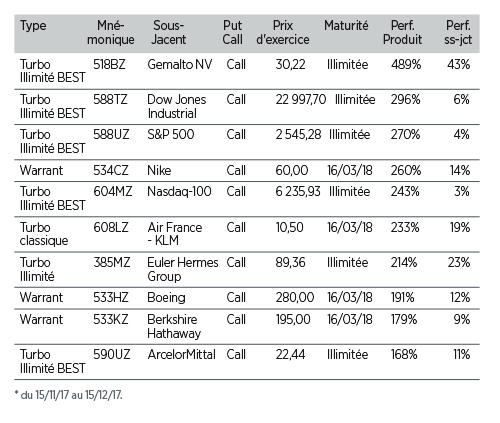Click the Gemalto NV underlying cell
Screen dimensions: 500x423
(x=180, y=64)
